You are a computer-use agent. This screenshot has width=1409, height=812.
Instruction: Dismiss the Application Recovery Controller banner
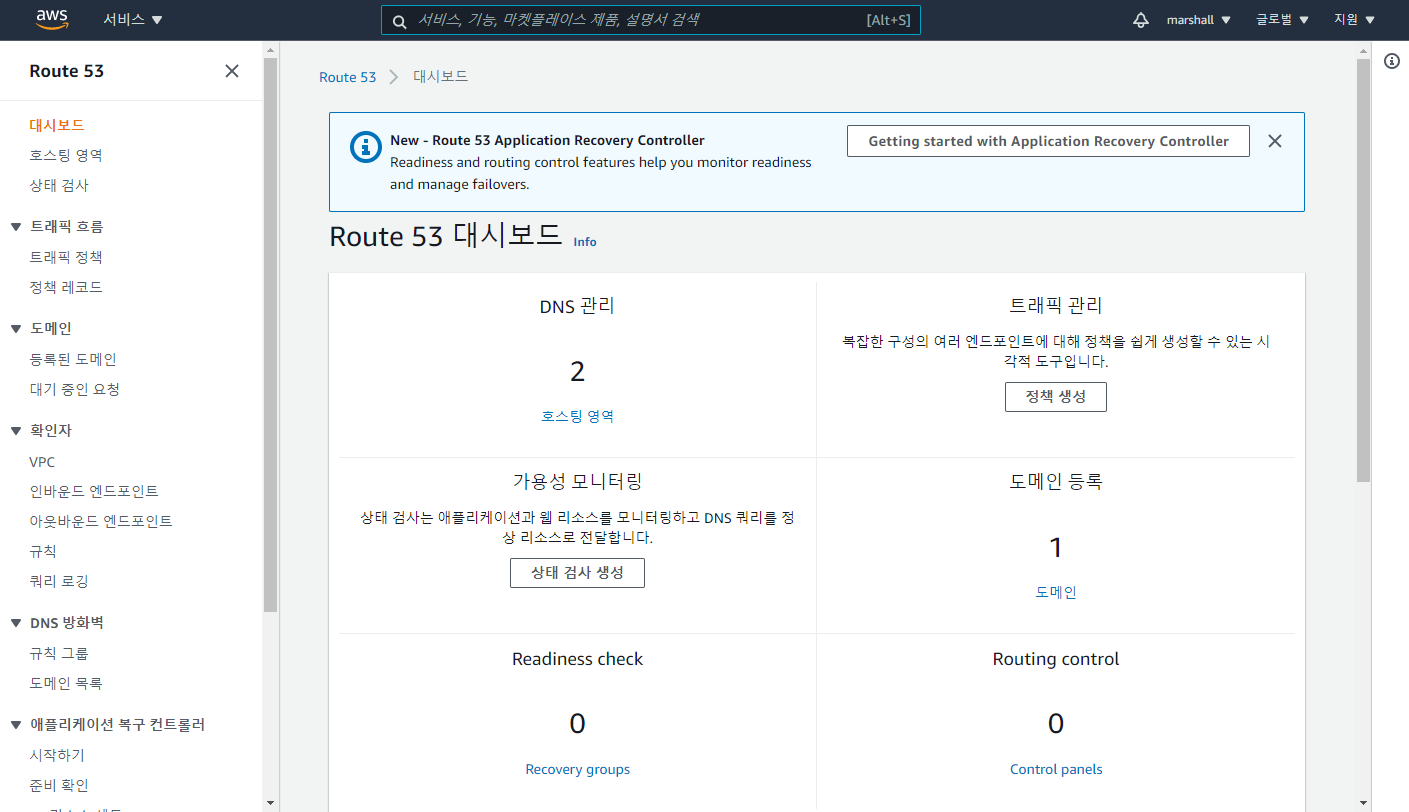pos(1274,141)
